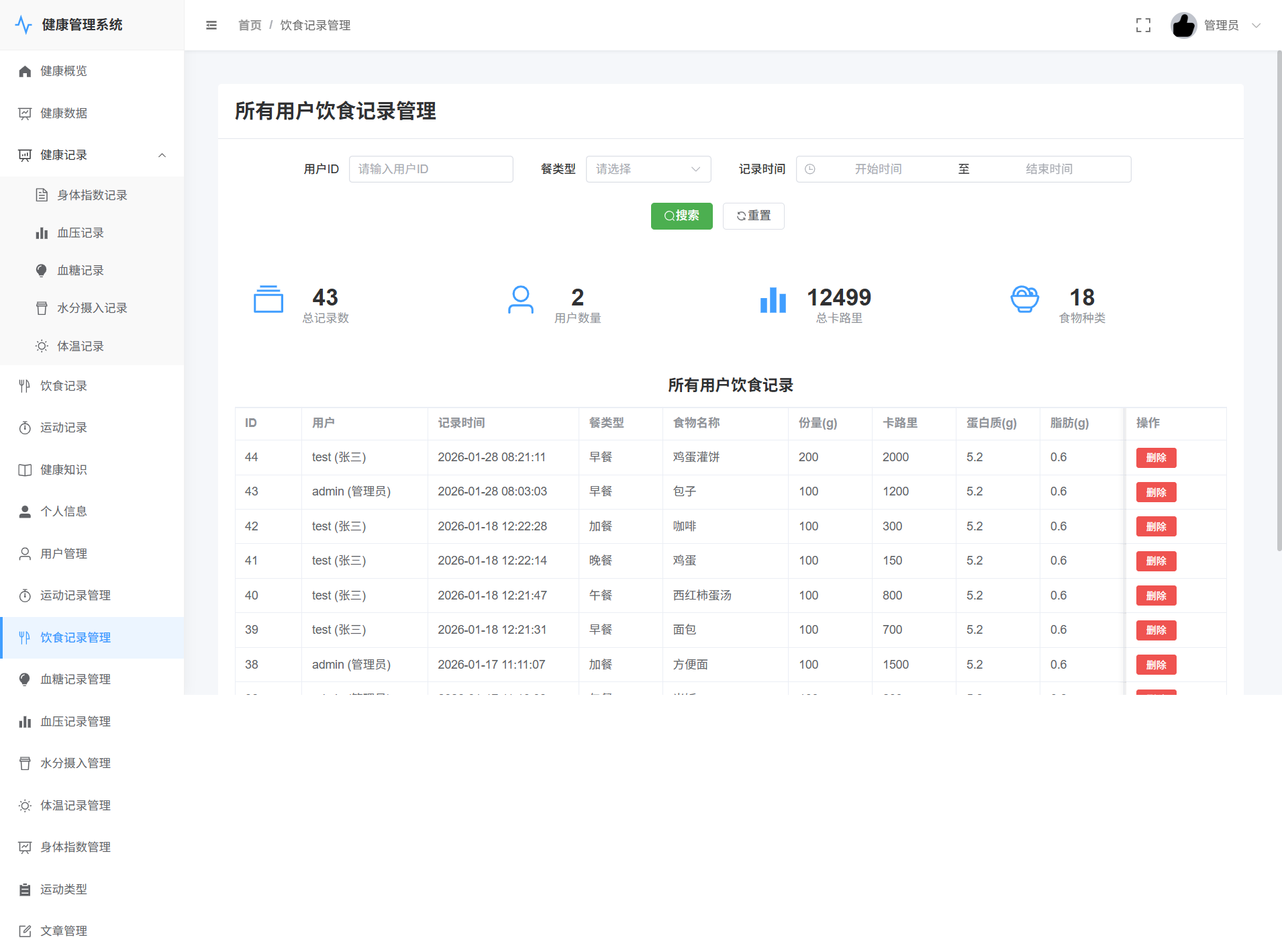Click the clock icon in date range
This screenshot has width=1282, height=952.
tap(810, 169)
